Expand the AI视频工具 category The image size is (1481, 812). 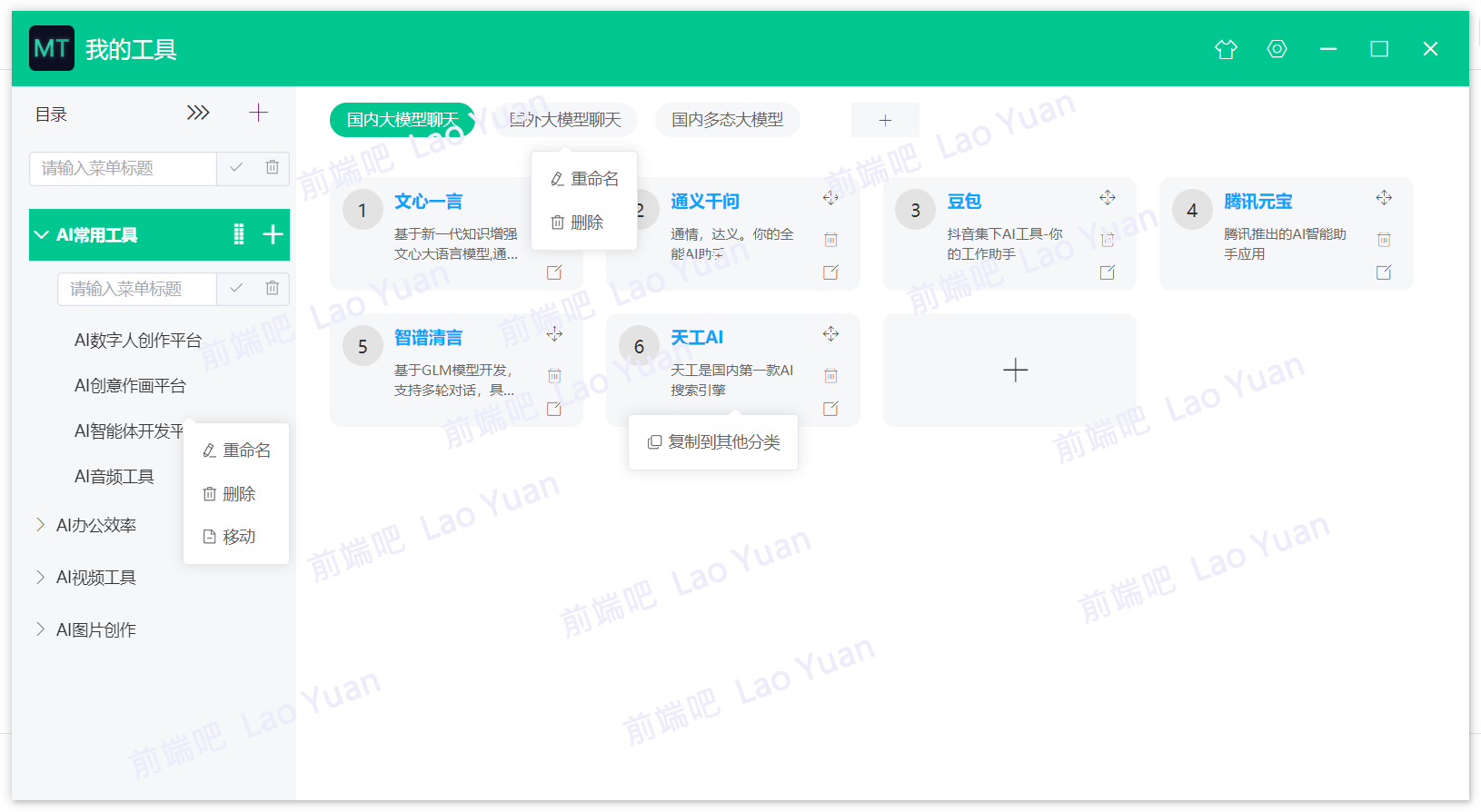40,577
